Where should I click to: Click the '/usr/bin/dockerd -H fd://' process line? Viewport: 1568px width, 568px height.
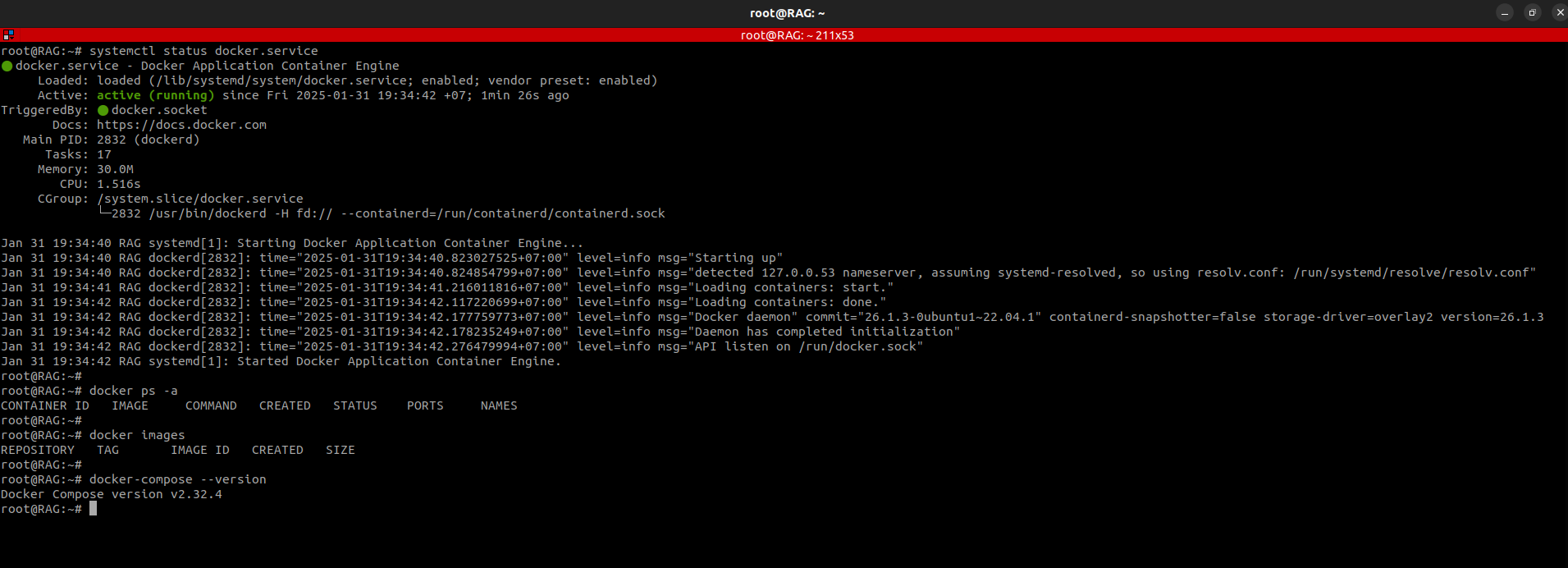tap(240, 213)
